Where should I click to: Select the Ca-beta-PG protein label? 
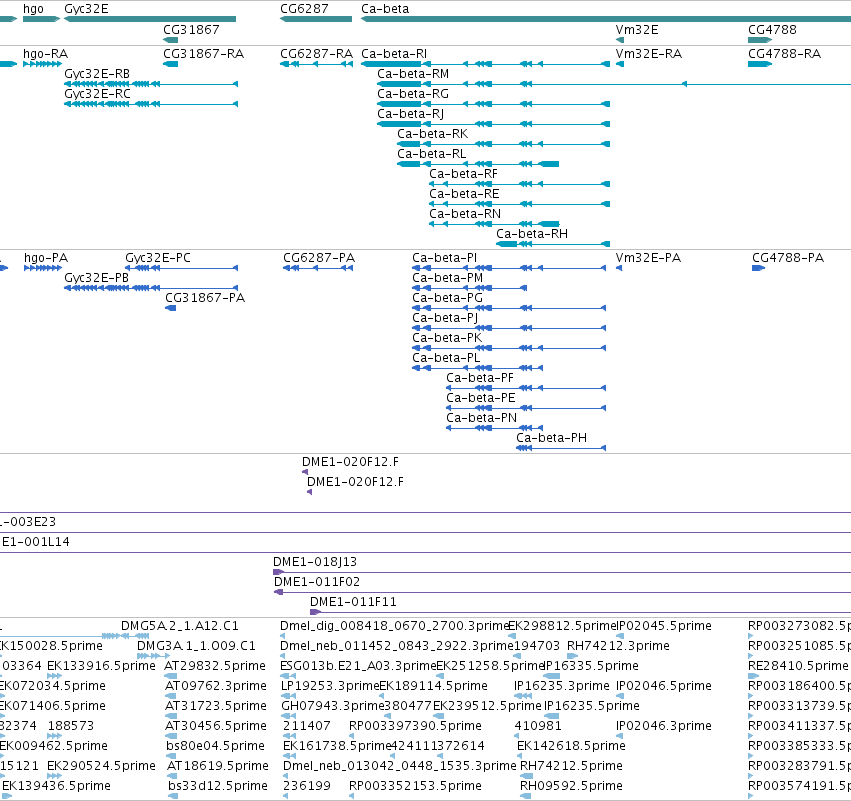[x=447, y=298]
